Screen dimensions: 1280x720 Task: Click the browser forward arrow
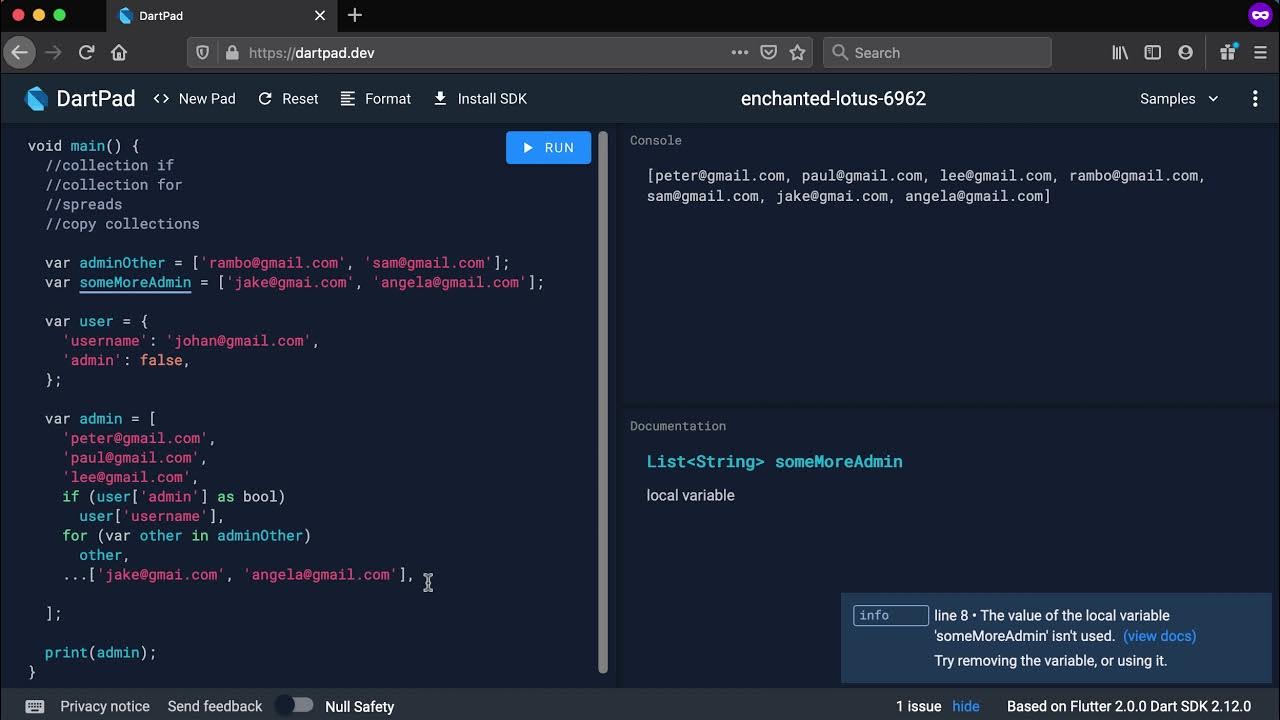click(53, 52)
